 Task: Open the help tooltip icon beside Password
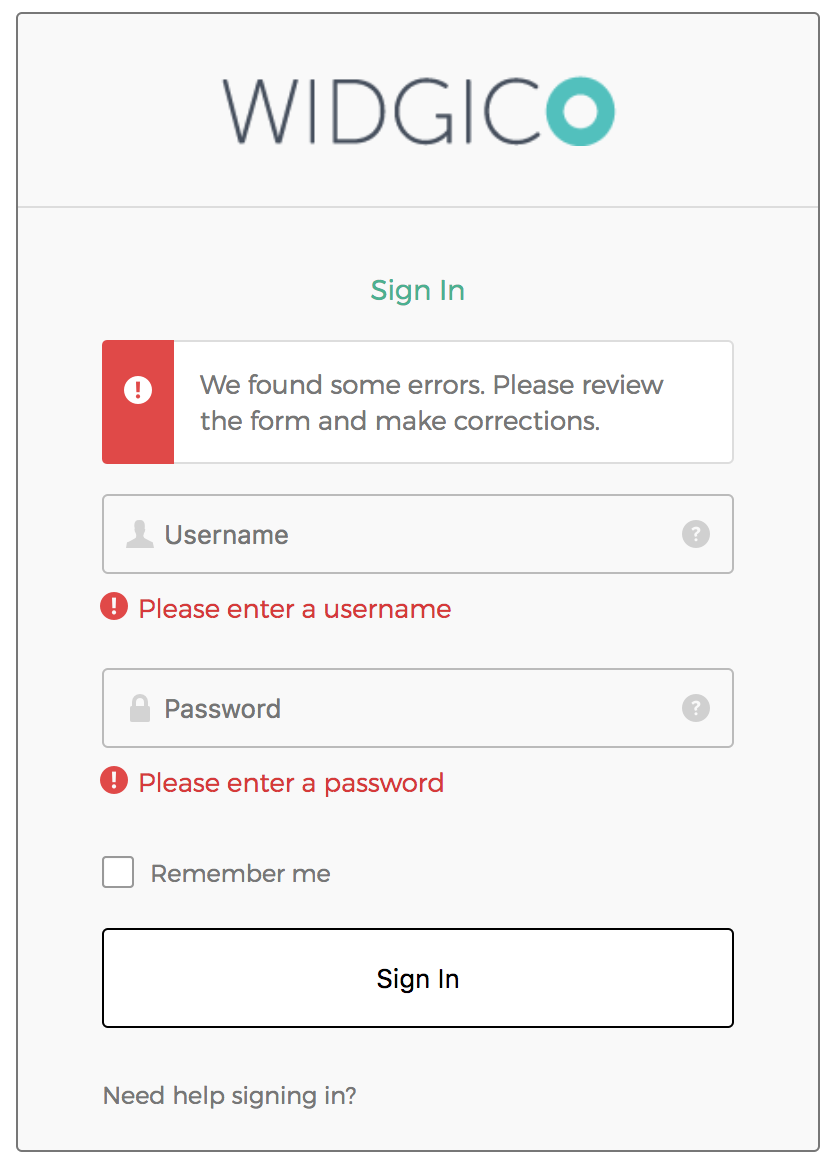click(x=696, y=708)
